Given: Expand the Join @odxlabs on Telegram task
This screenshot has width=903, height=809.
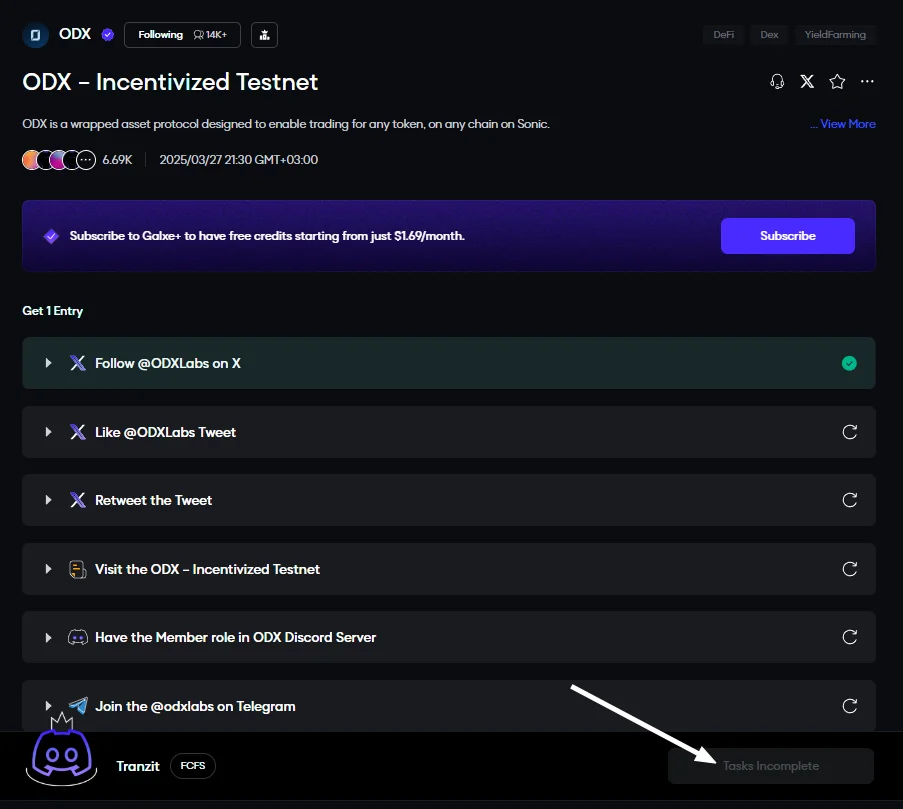Looking at the screenshot, I should (x=48, y=706).
